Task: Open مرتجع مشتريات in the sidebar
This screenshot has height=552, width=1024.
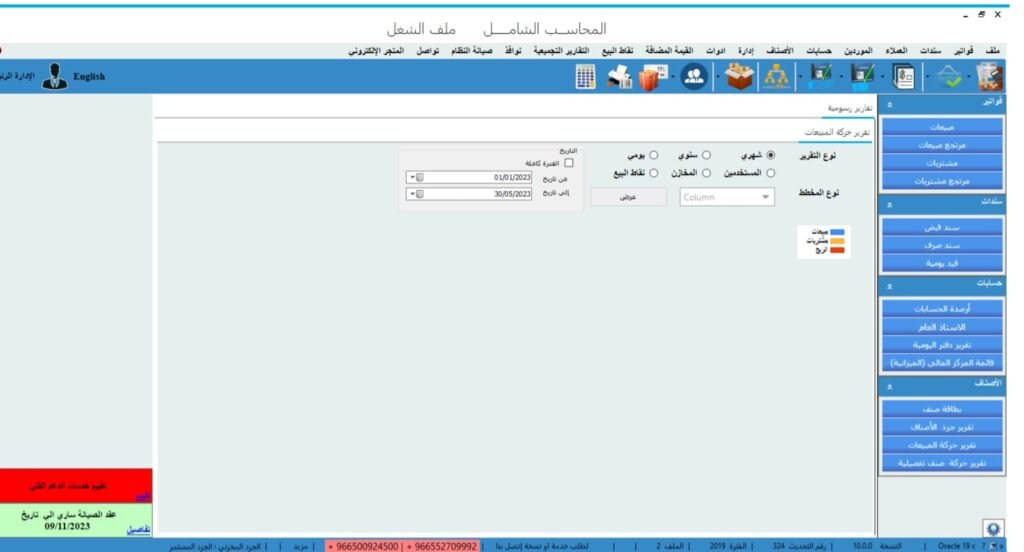Action: click(x=942, y=181)
